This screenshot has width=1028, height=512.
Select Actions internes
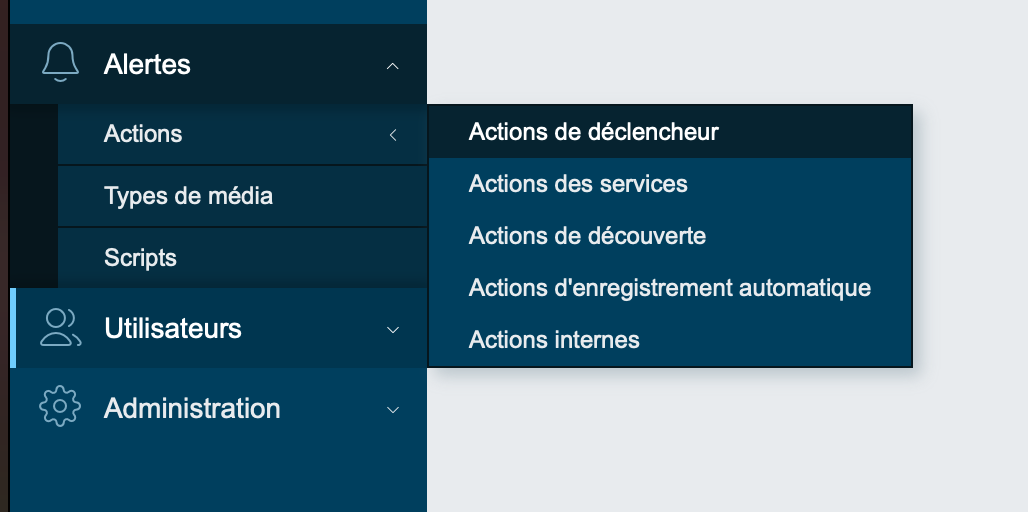(x=554, y=340)
